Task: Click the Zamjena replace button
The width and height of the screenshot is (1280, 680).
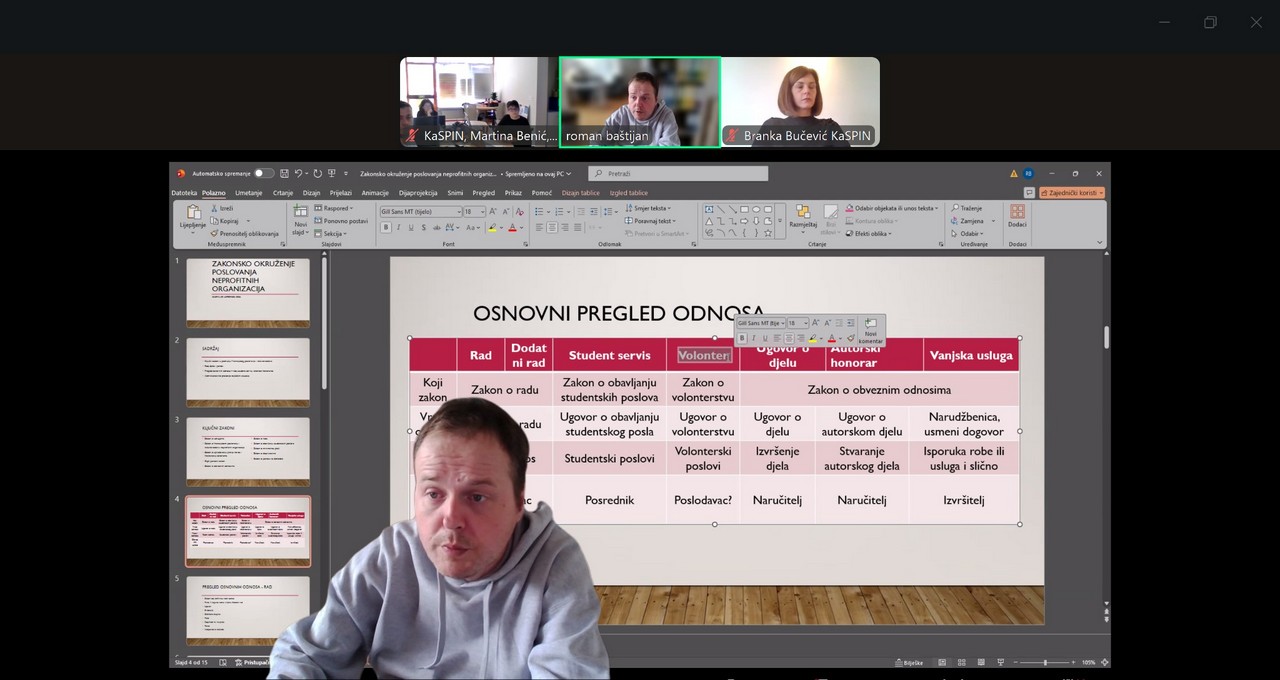Action: (970, 221)
